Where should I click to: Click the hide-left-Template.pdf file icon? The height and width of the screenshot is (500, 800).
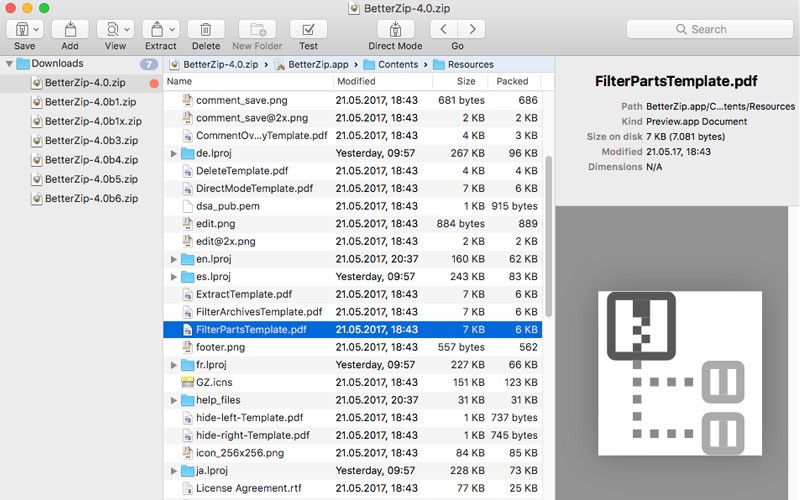(x=187, y=418)
